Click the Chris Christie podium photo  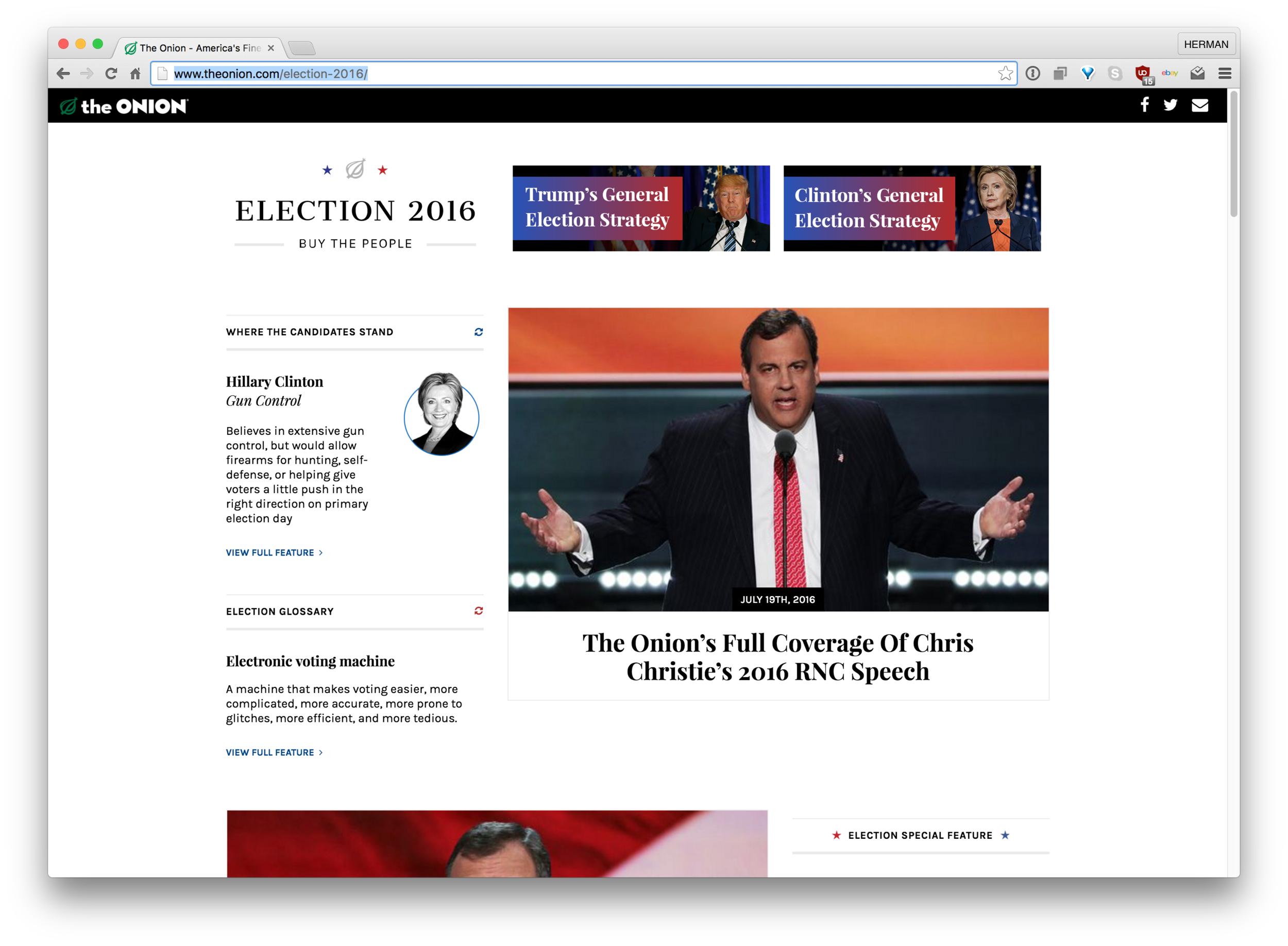[778, 459]
